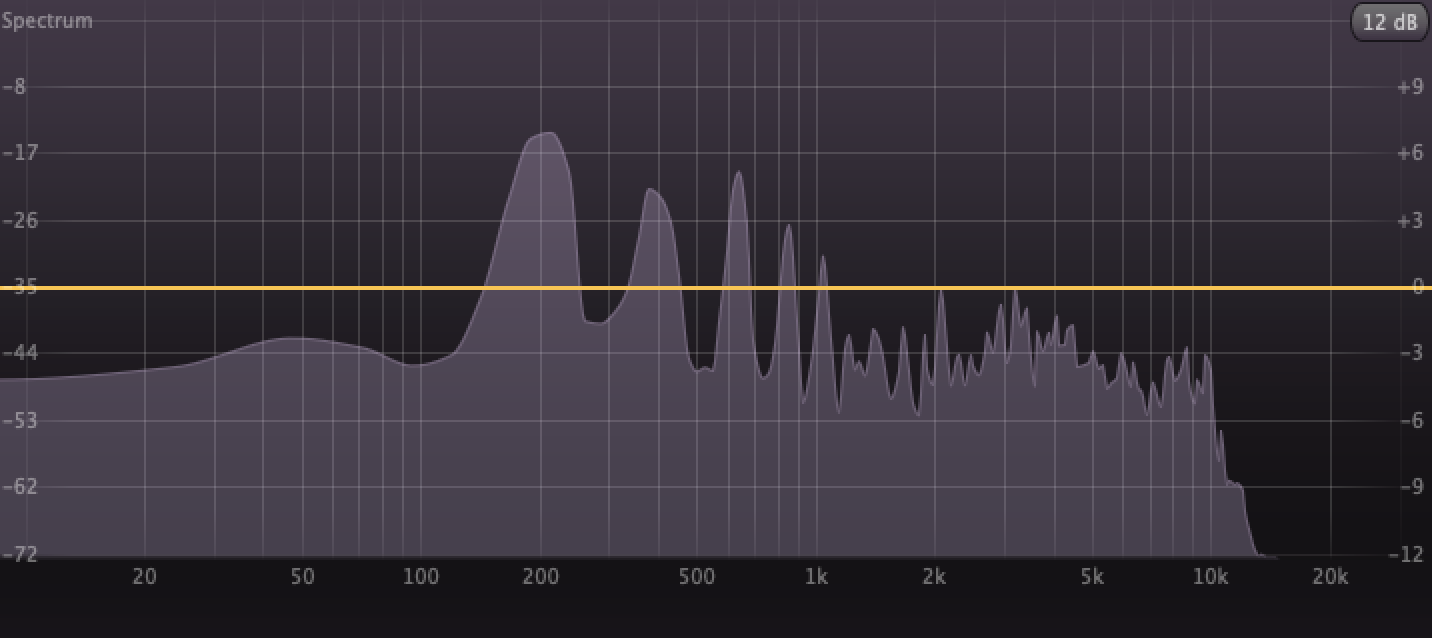
Task: Click the 100 Hz frequency axis label
Action: coord(421,577)
